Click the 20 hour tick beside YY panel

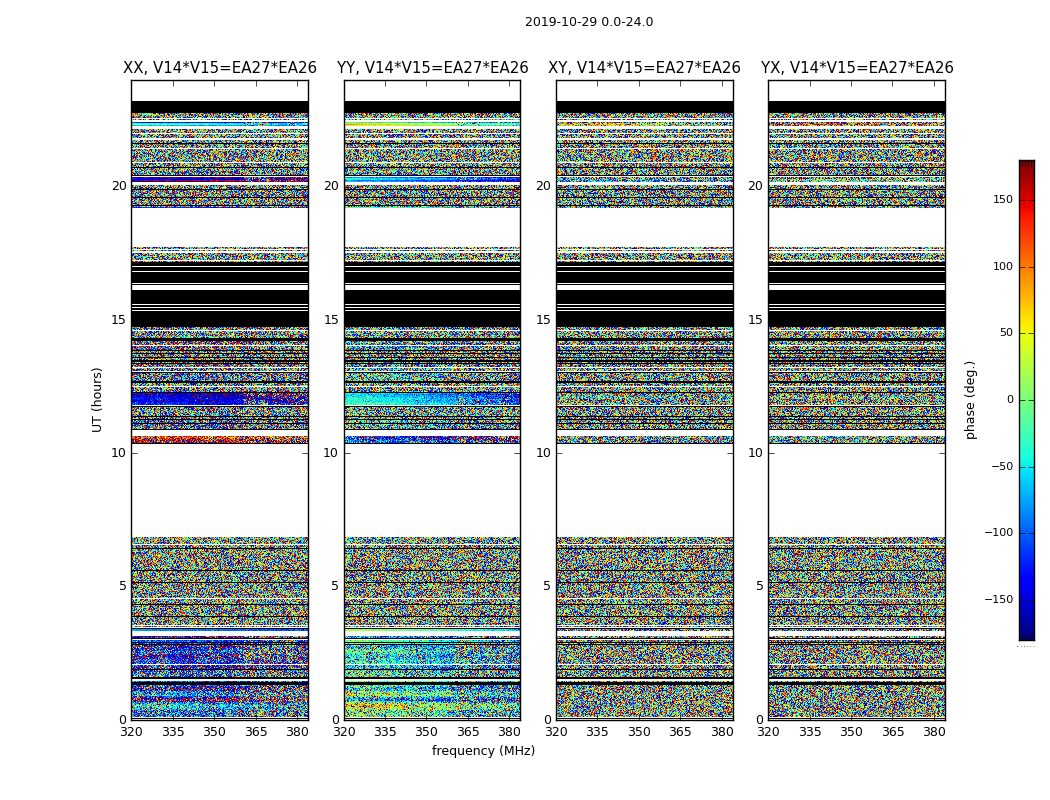pos(331,186)
